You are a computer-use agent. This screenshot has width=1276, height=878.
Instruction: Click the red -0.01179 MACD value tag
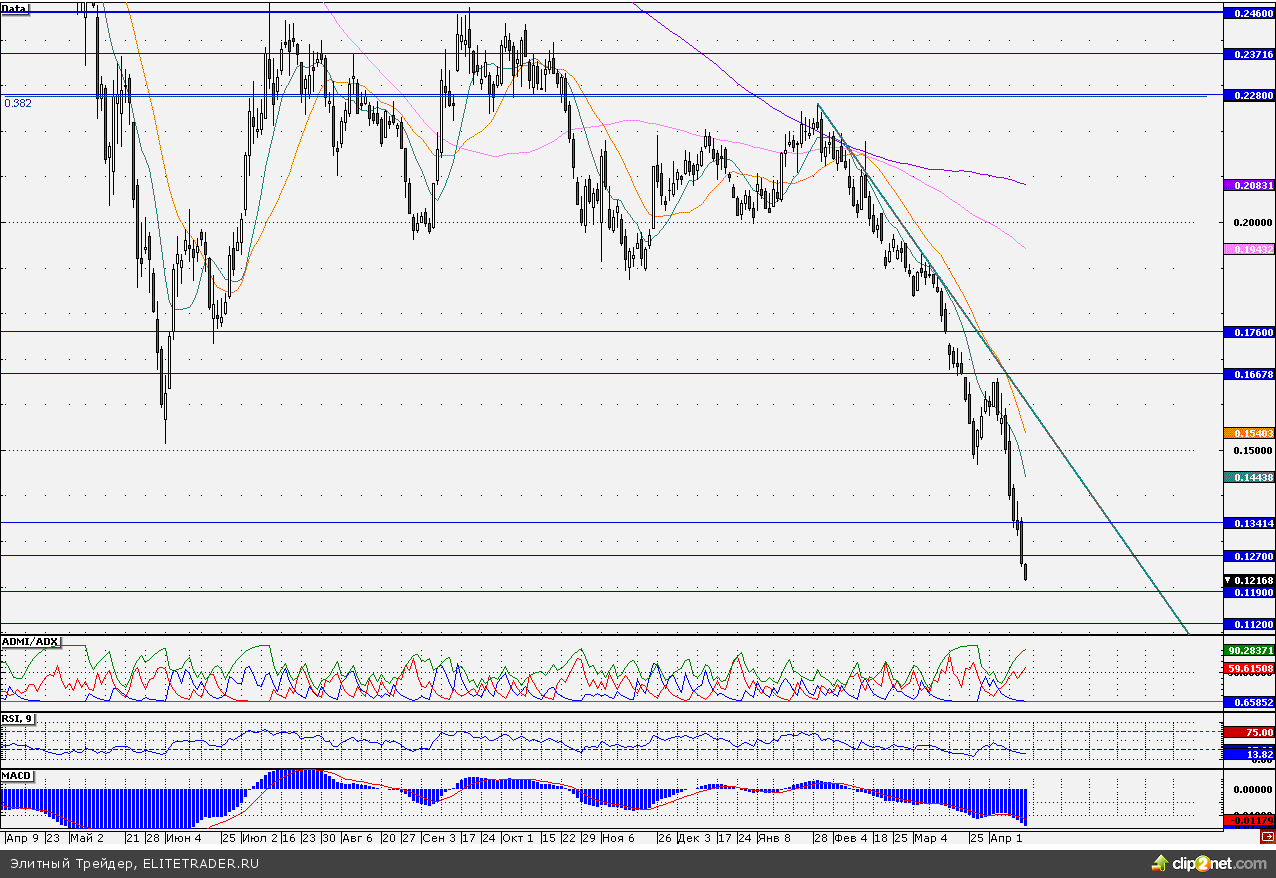click(x=1249, y=820)
